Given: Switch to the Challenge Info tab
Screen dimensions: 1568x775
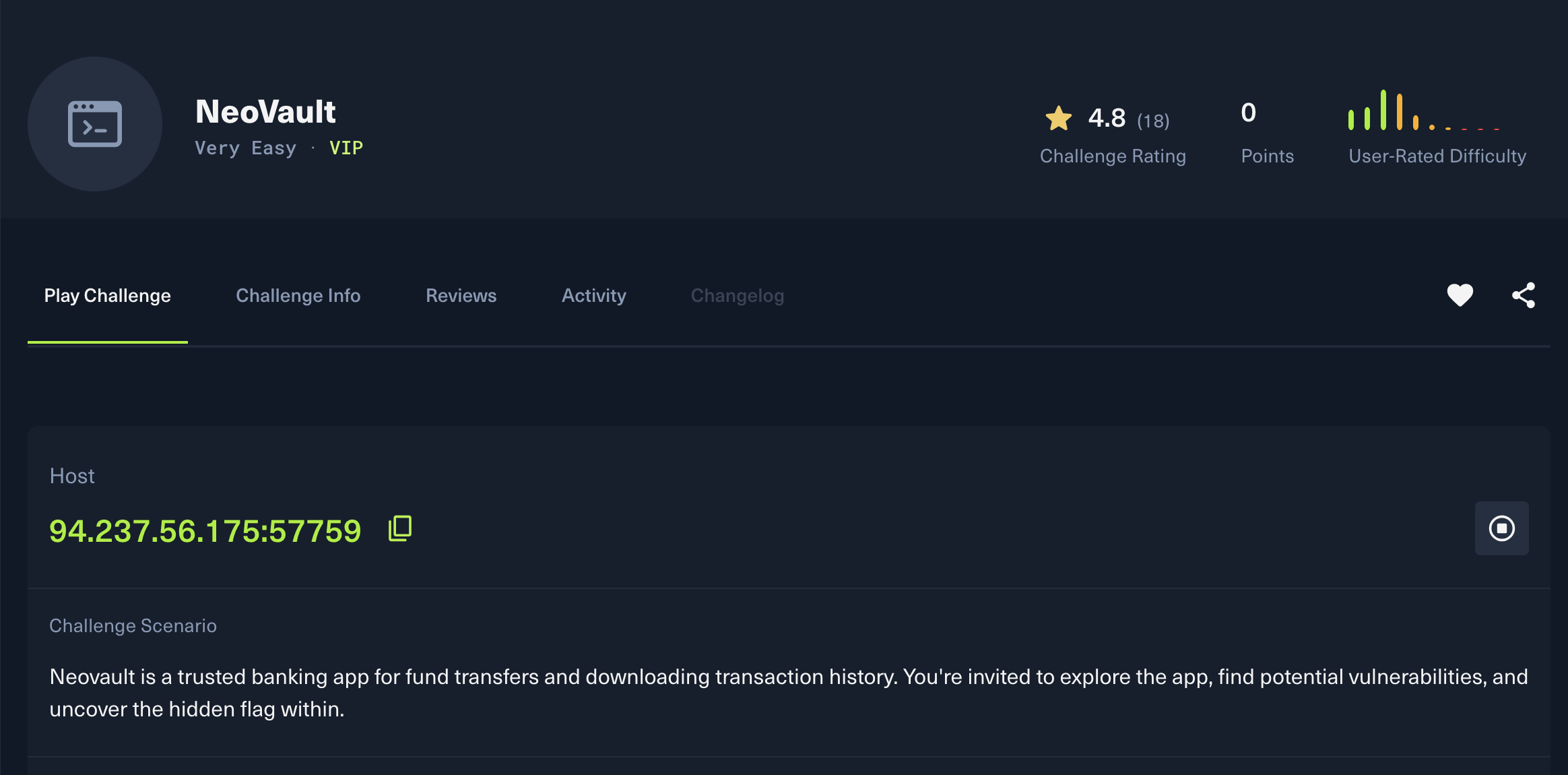Looking at the screenshot, I should tap(298, 296).
